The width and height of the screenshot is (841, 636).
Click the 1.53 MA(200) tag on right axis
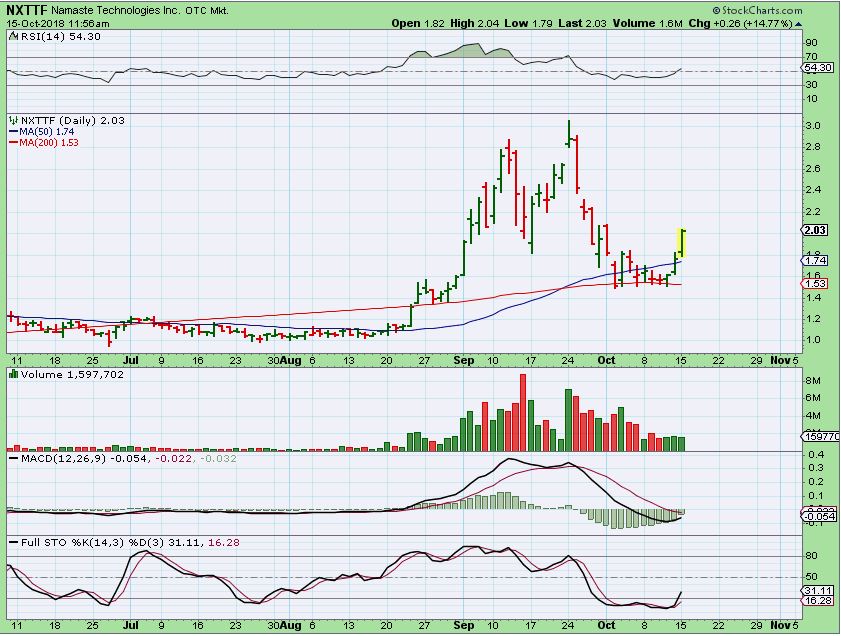[x=815, y=284]
